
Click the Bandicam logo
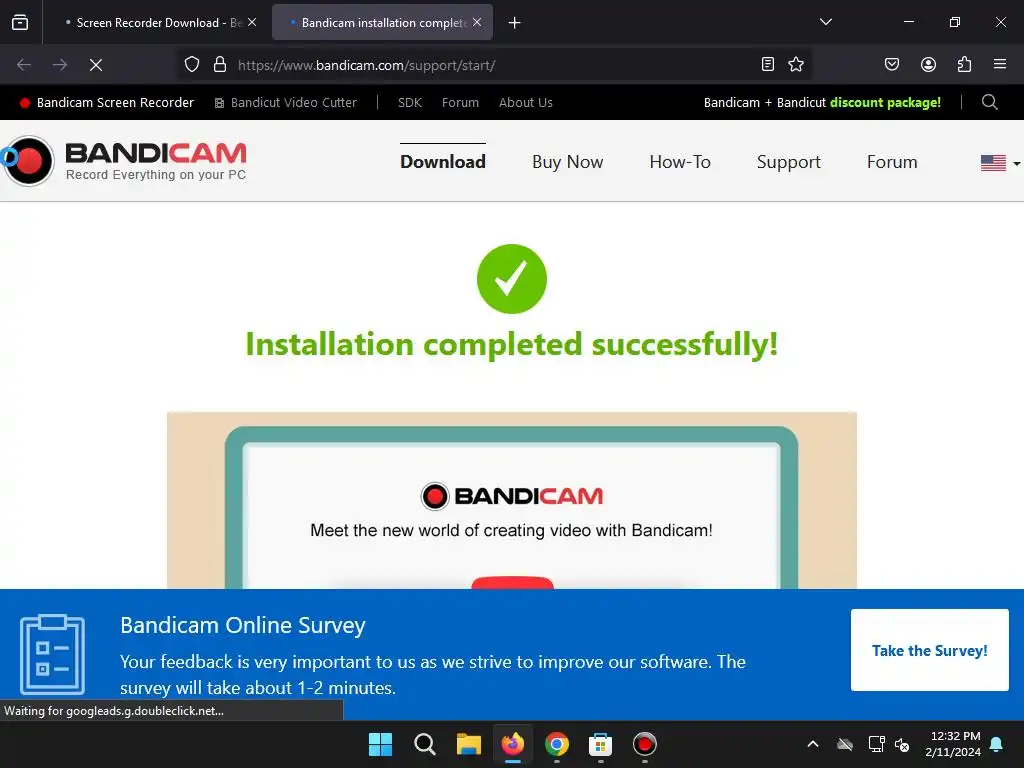[x=124, y=161]
